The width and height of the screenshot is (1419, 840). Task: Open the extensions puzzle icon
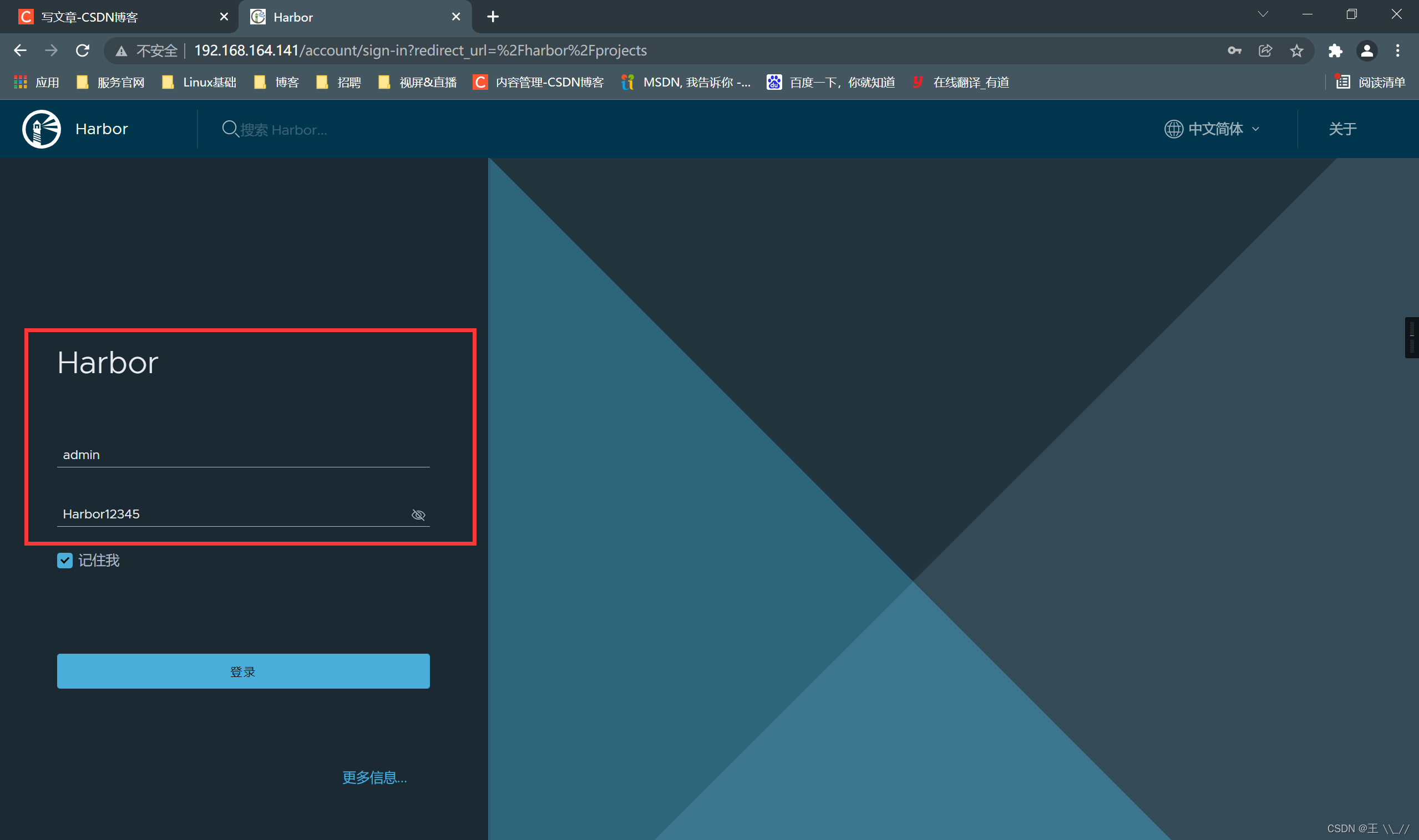click(x=1335, y=51)
